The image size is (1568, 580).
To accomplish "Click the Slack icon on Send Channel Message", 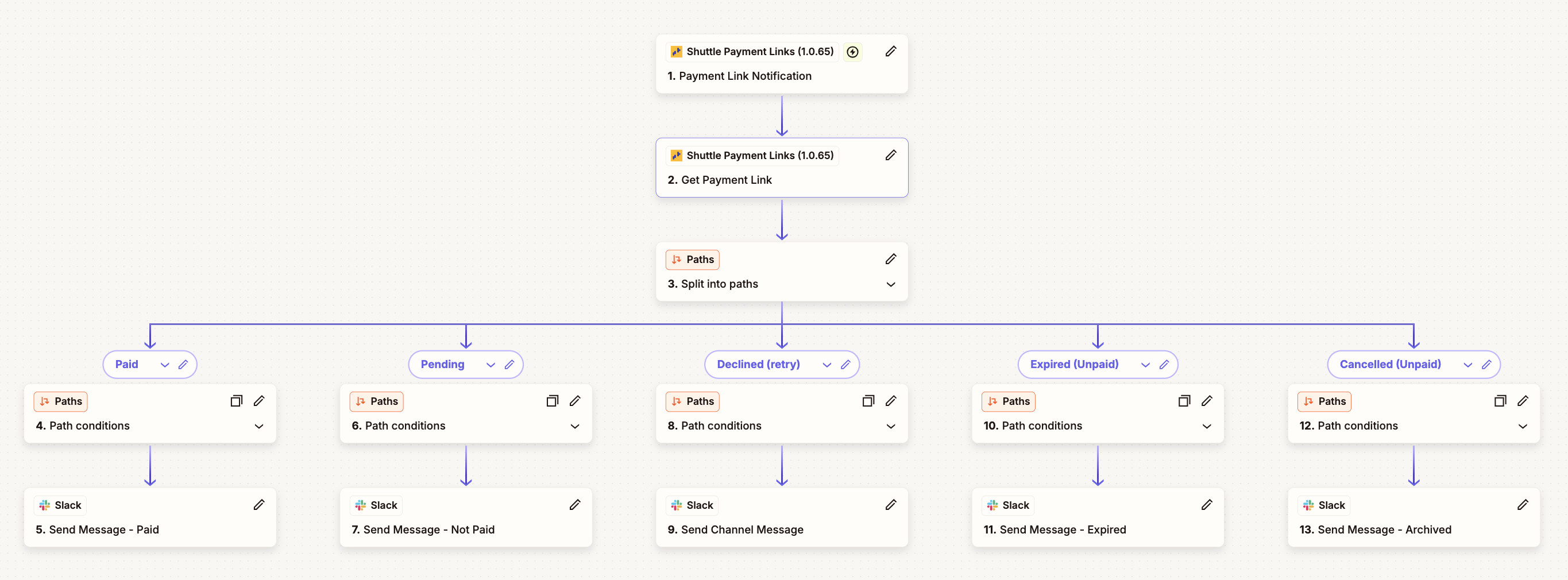I will coord(675,505).
